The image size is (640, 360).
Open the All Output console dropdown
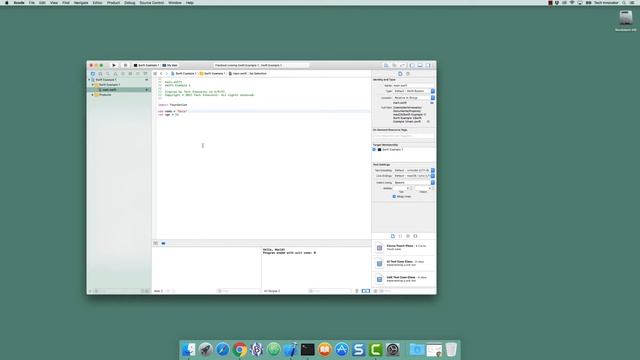click(272, 291)
